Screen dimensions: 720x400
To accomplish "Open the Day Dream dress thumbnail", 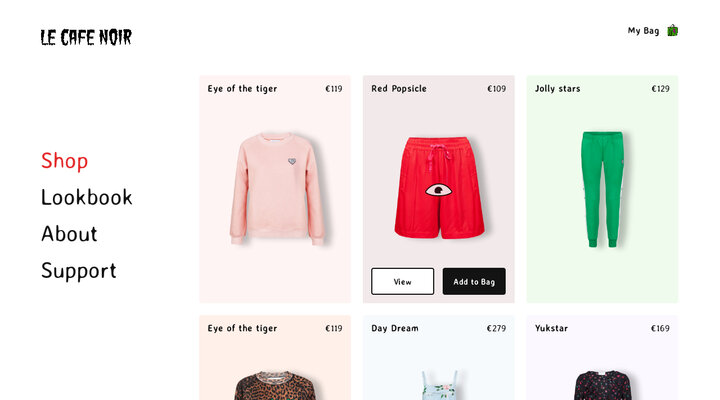I will 439,385.
